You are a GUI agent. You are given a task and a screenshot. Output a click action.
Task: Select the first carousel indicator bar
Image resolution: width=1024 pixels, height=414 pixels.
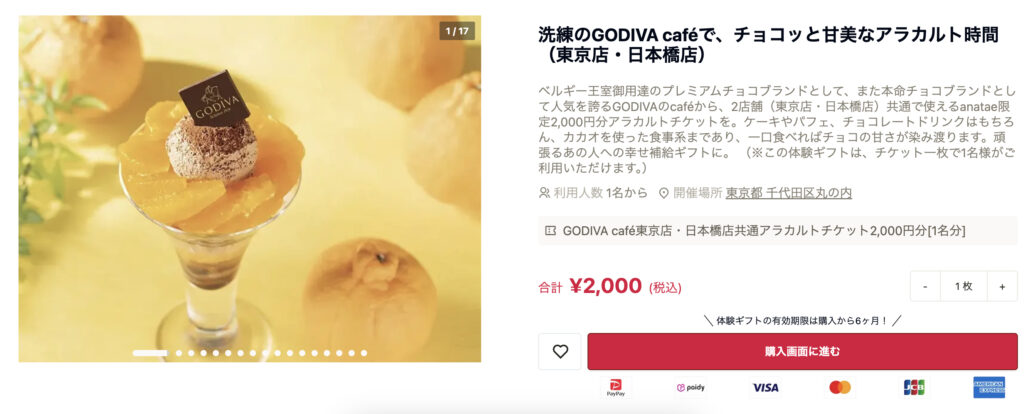(x=150, y=353)
